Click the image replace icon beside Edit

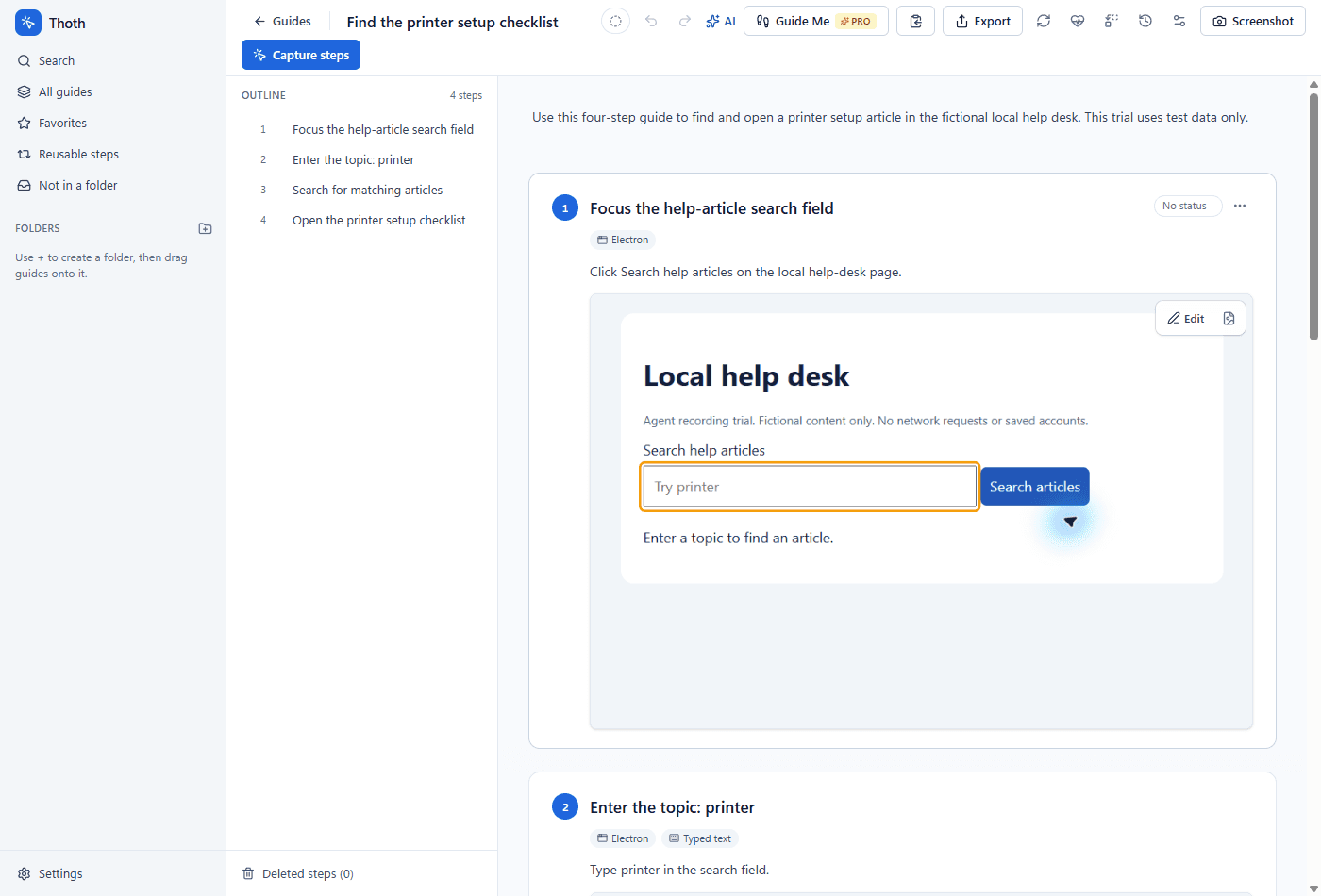[x=1229, y=318]
